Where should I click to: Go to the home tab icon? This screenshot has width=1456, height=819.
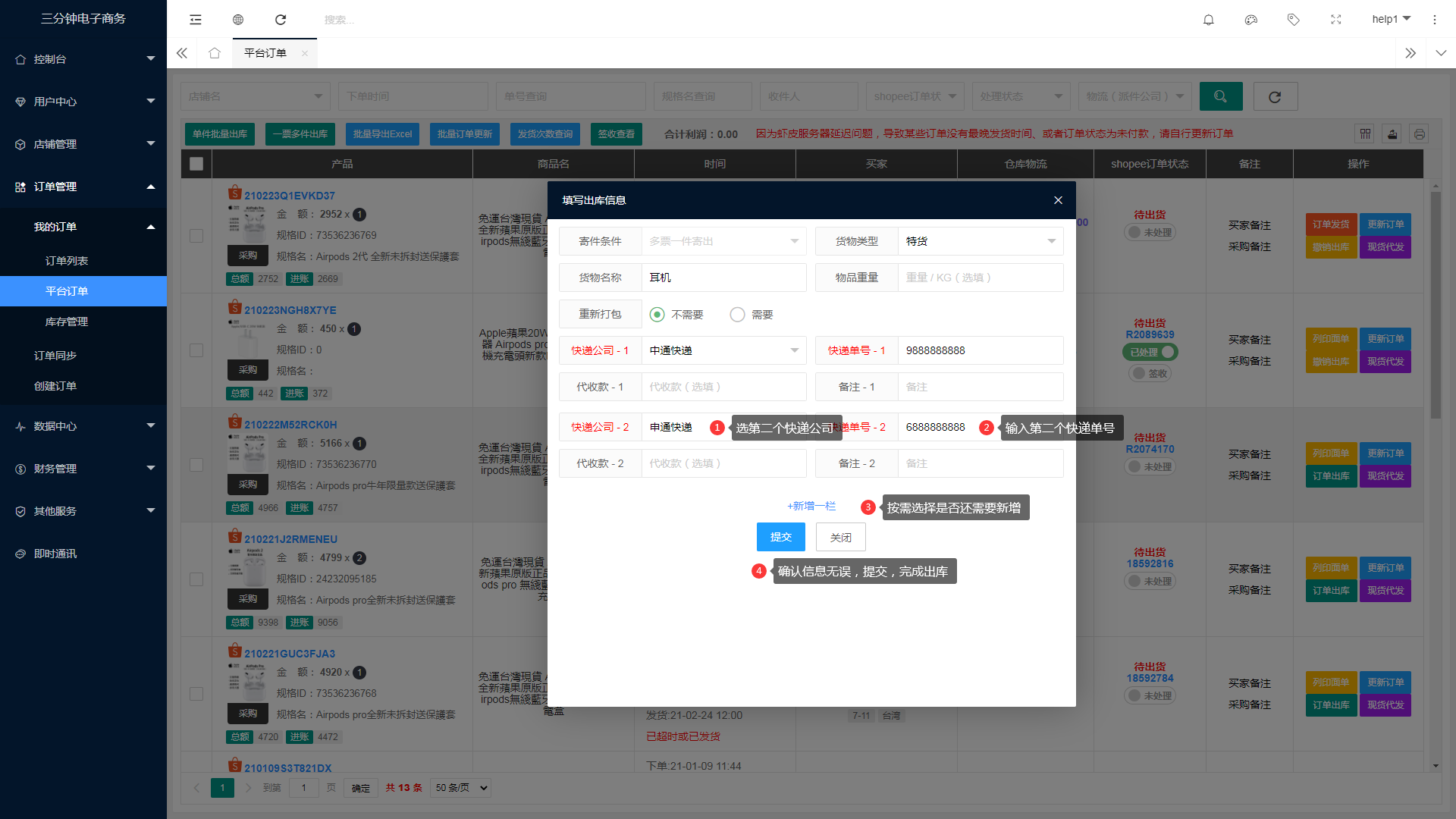215,53
